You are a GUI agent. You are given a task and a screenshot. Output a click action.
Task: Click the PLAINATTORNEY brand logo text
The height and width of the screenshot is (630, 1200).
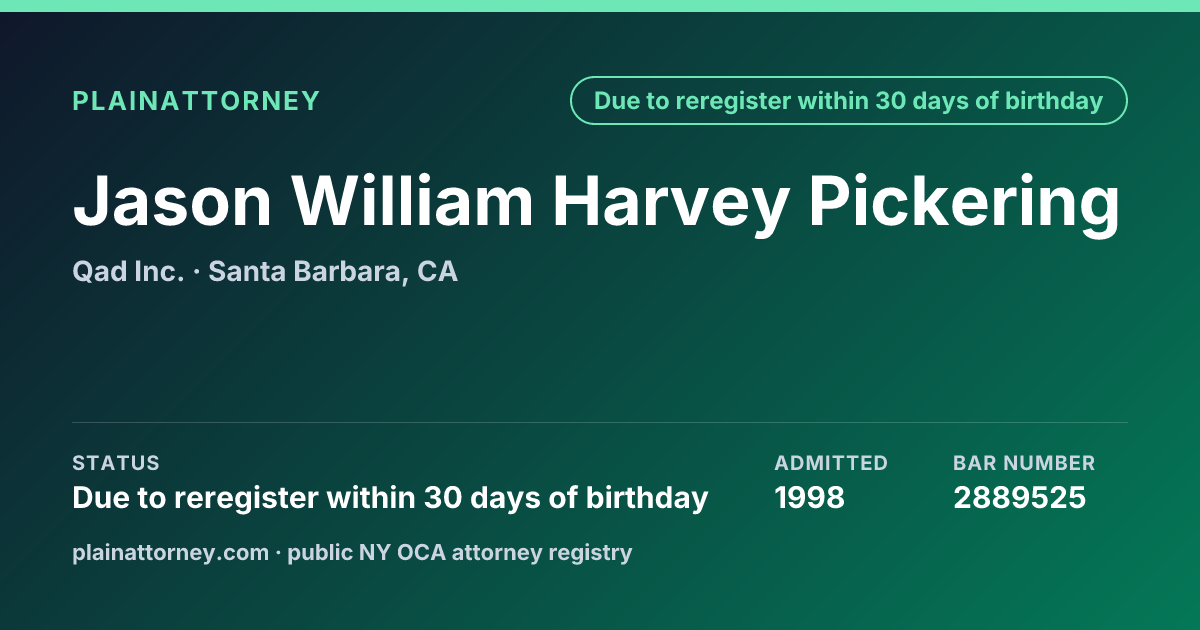[196, 101]
